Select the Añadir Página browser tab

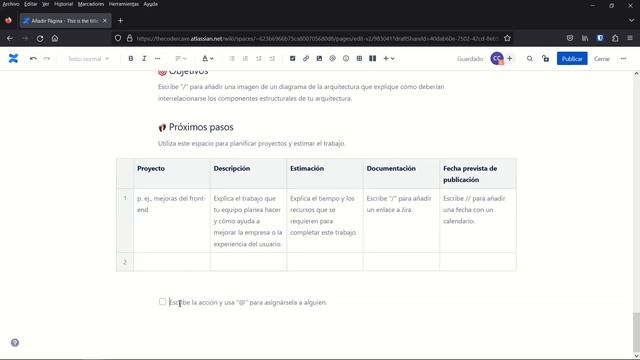pos(65,20)
